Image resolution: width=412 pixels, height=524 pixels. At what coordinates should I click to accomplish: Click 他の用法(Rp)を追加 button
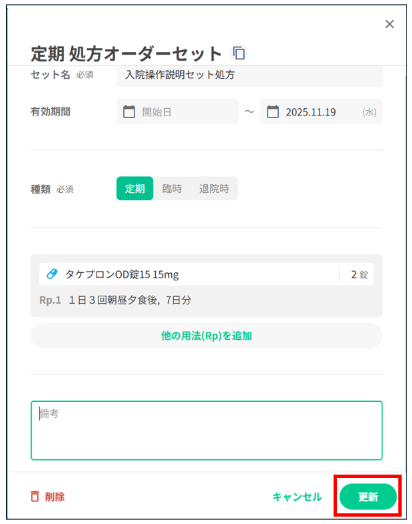[x=207, y=336]
